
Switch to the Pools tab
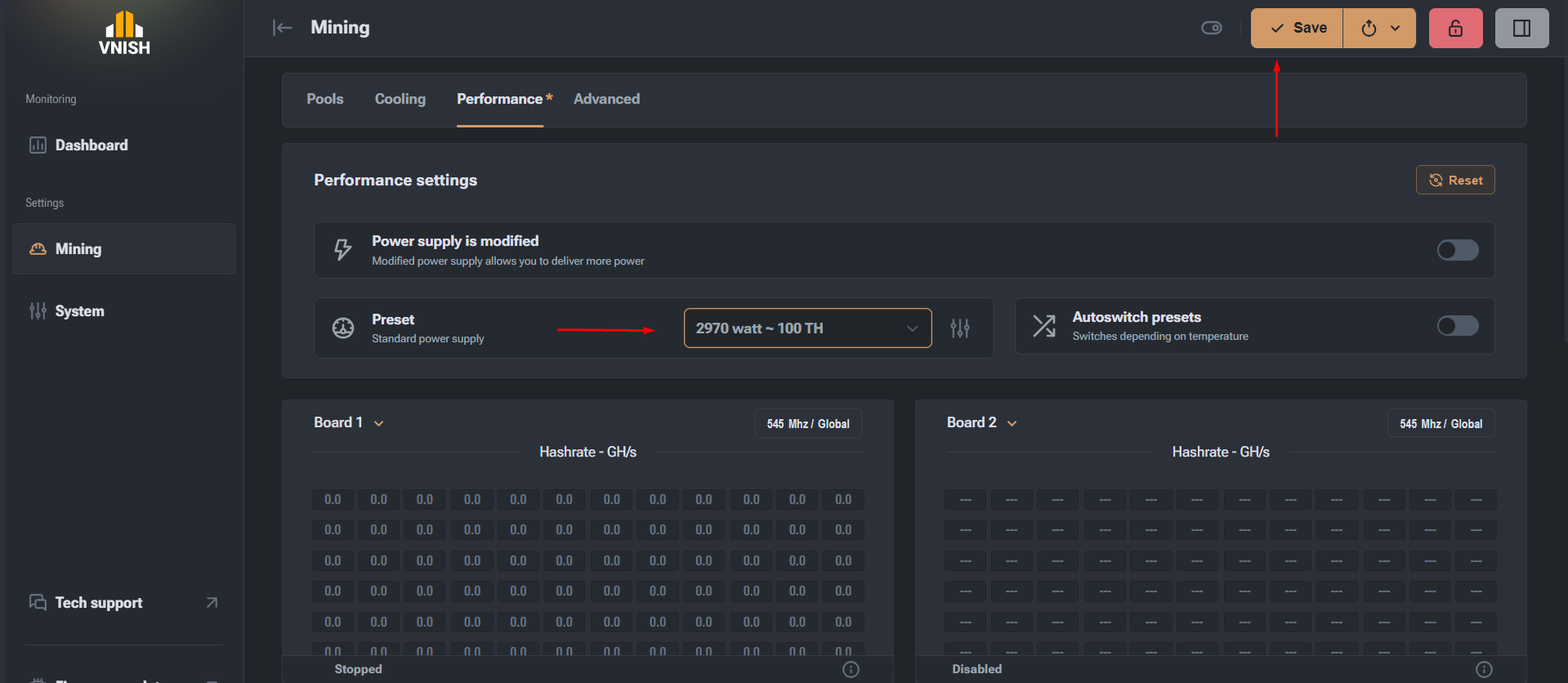tap(325, 99)
